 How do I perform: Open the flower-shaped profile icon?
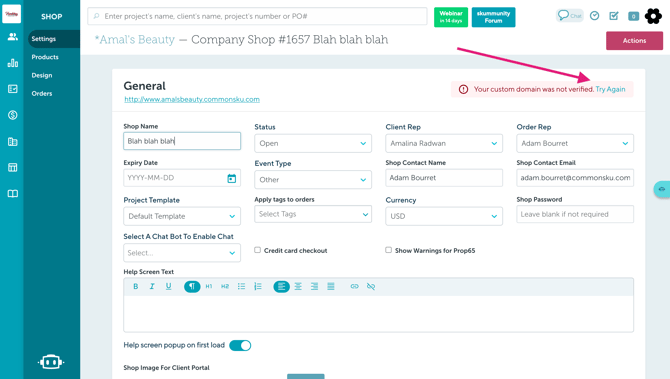pos(653,16)
